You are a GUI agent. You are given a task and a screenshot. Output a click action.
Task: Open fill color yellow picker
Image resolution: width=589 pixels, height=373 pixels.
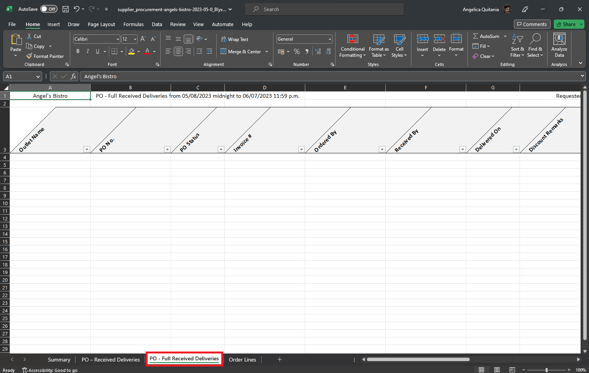[139, 51]
